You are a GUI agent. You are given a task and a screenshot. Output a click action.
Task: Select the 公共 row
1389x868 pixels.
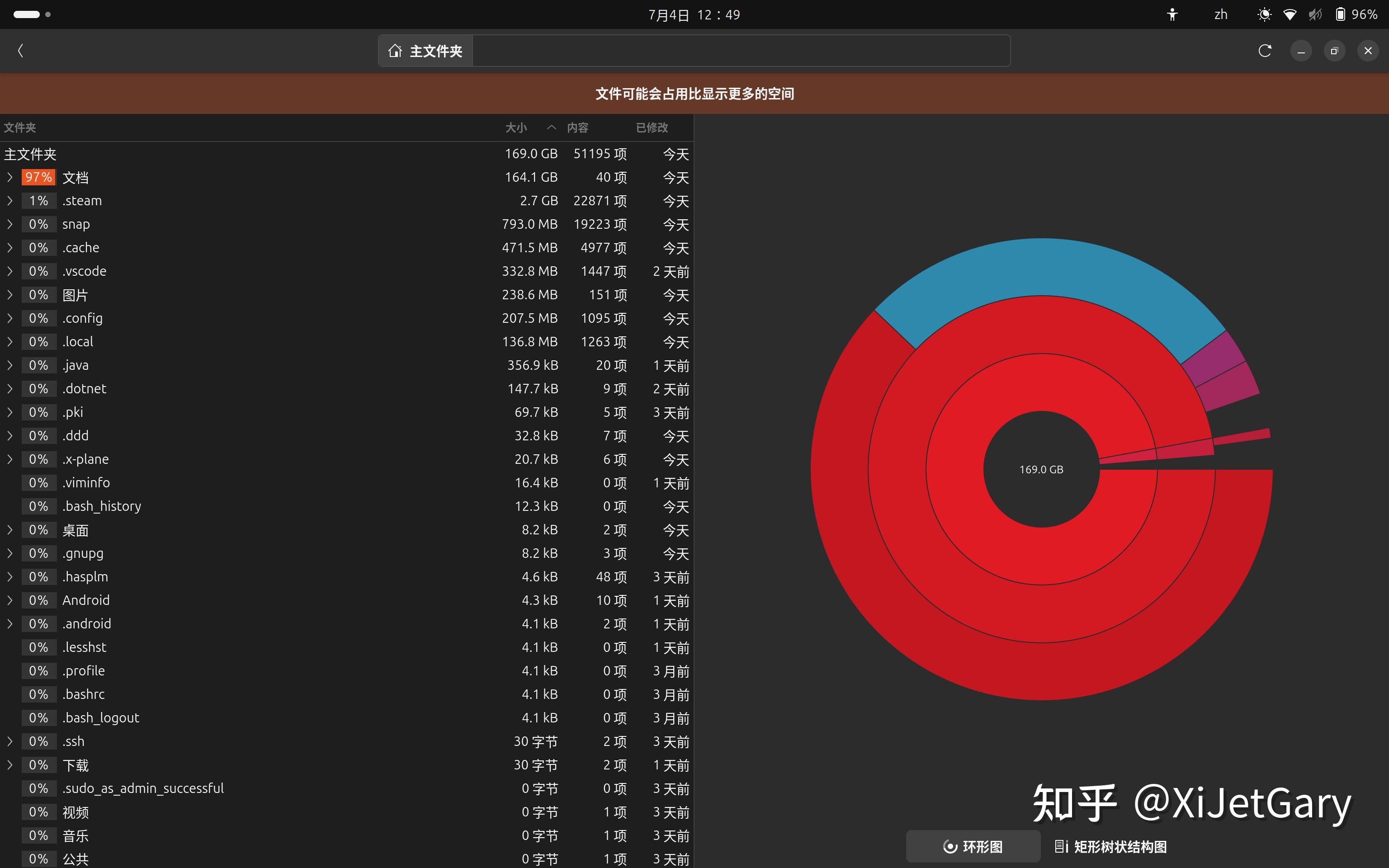point(347,859)
